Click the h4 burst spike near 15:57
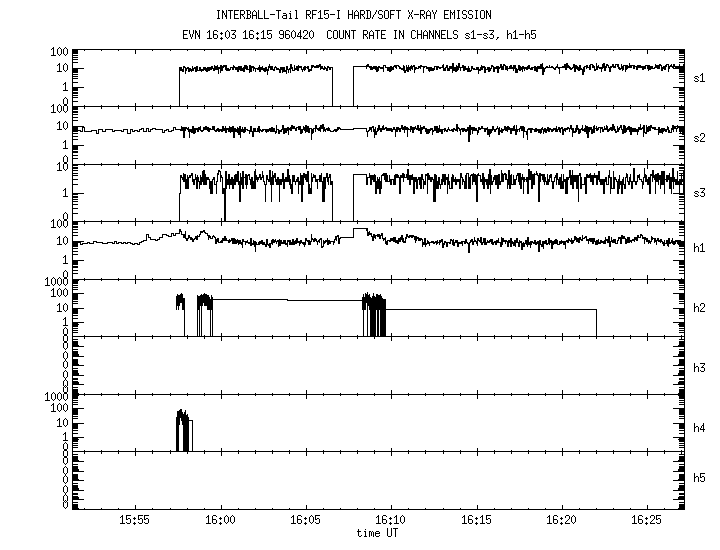 [183, 430]
